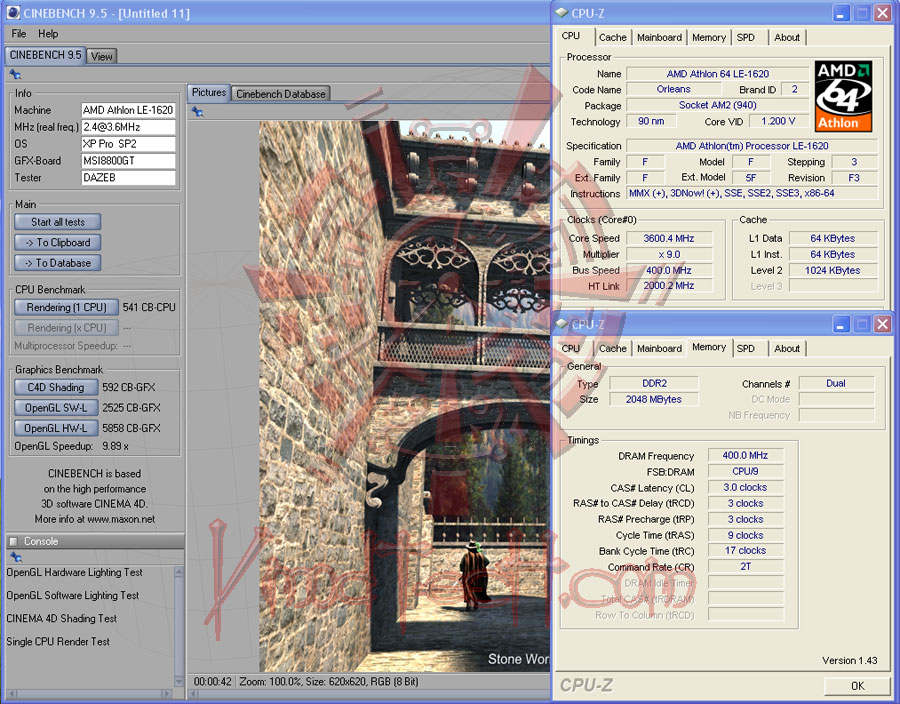Click the To Clipboard button
The height and width of the screenshot is (704, 900).
pyautogui.click(x=58, y=243)
